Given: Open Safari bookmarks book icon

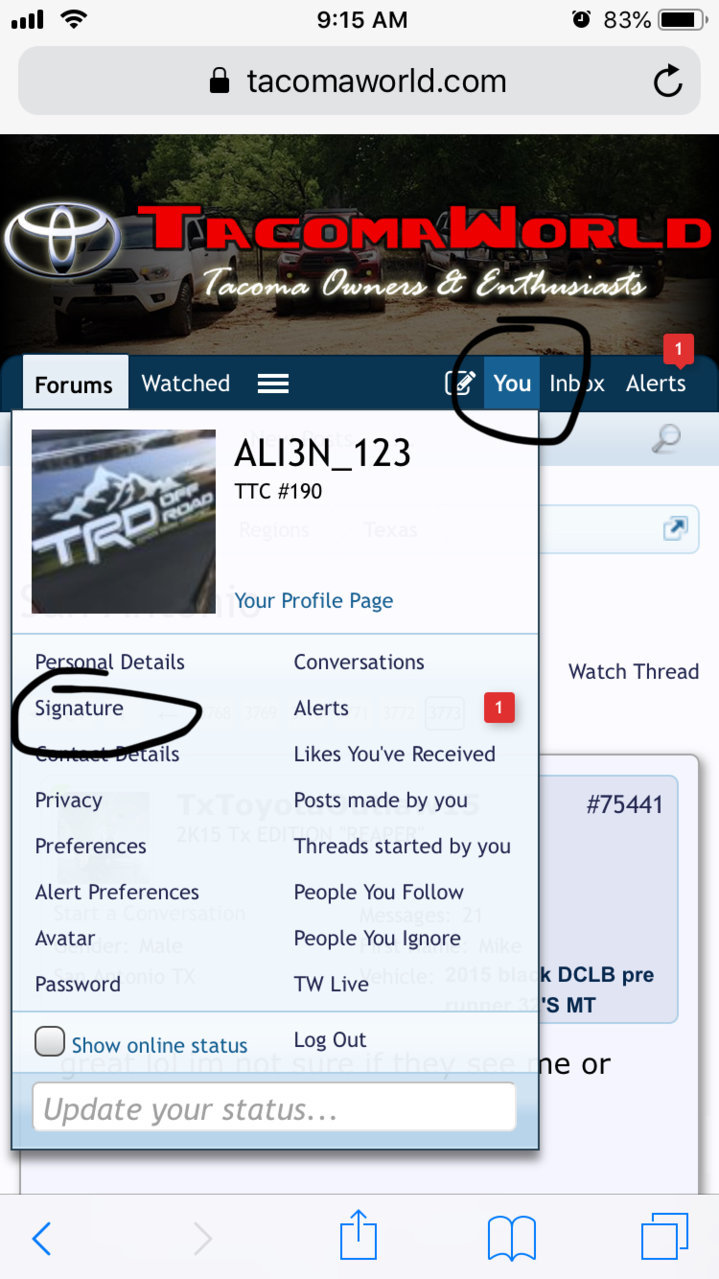Looking at the screenshot, I should (x=512, y=1239).
